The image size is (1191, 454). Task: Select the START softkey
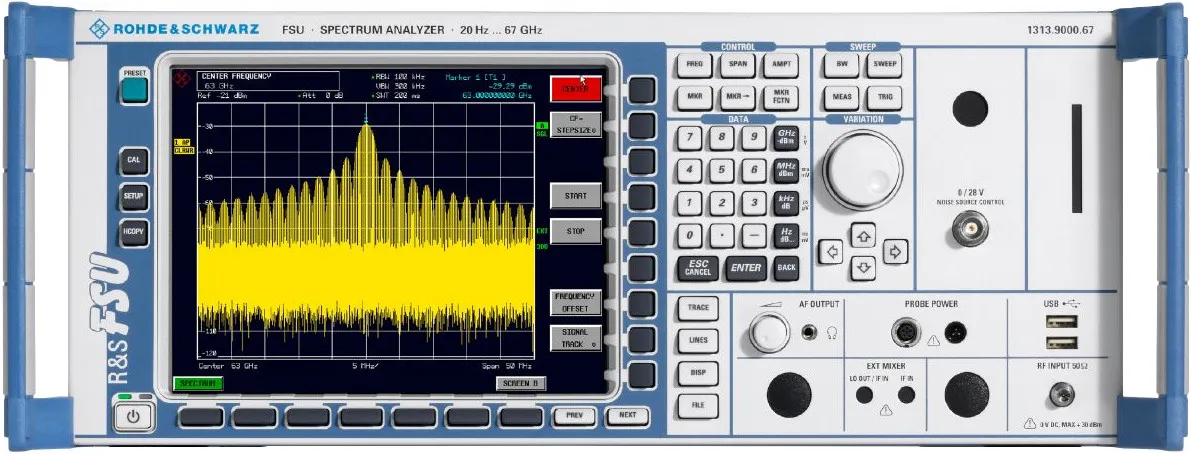pos(576,196)
